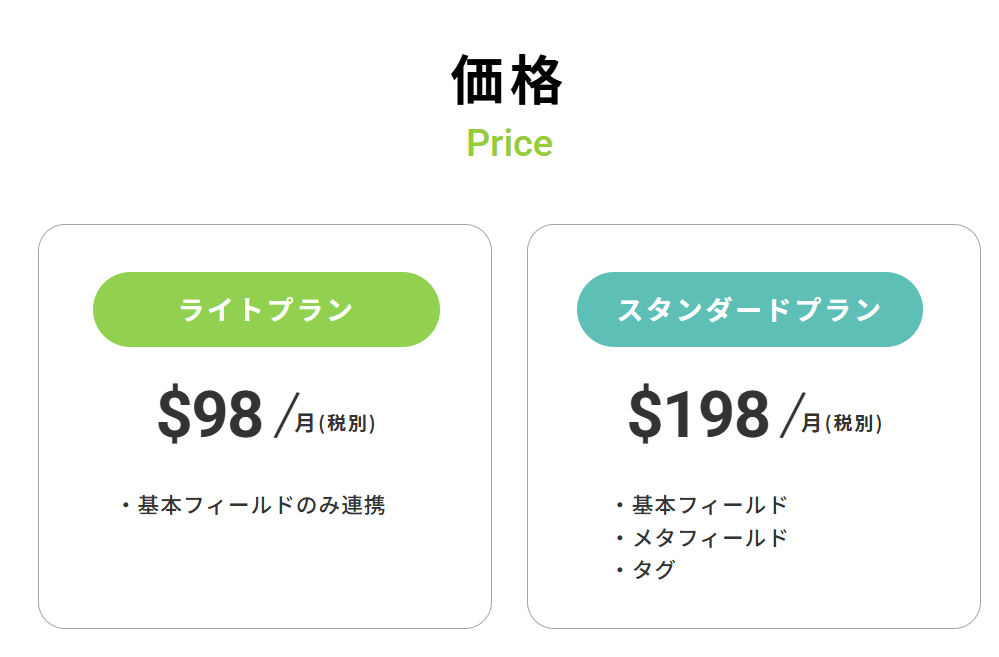
Task: Click the dollar sign in $198
Action: pyautogui.click(x=644, y=415)
